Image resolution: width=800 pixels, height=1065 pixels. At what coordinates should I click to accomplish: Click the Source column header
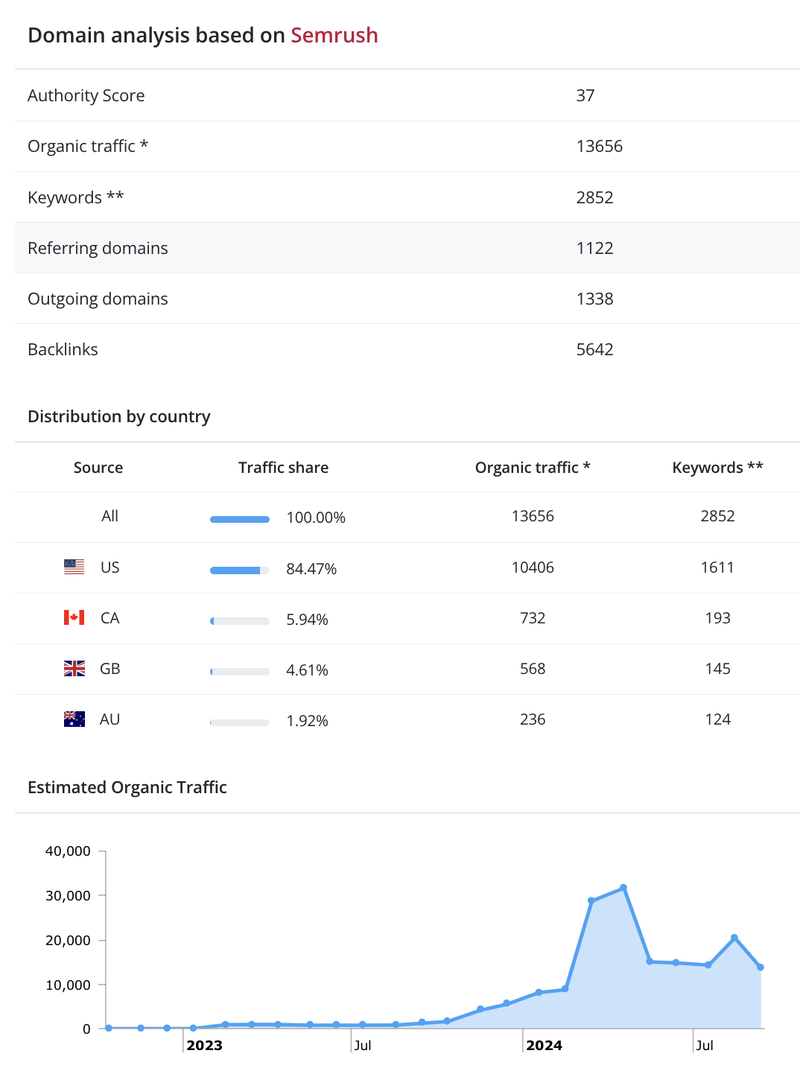click(98, 467)
